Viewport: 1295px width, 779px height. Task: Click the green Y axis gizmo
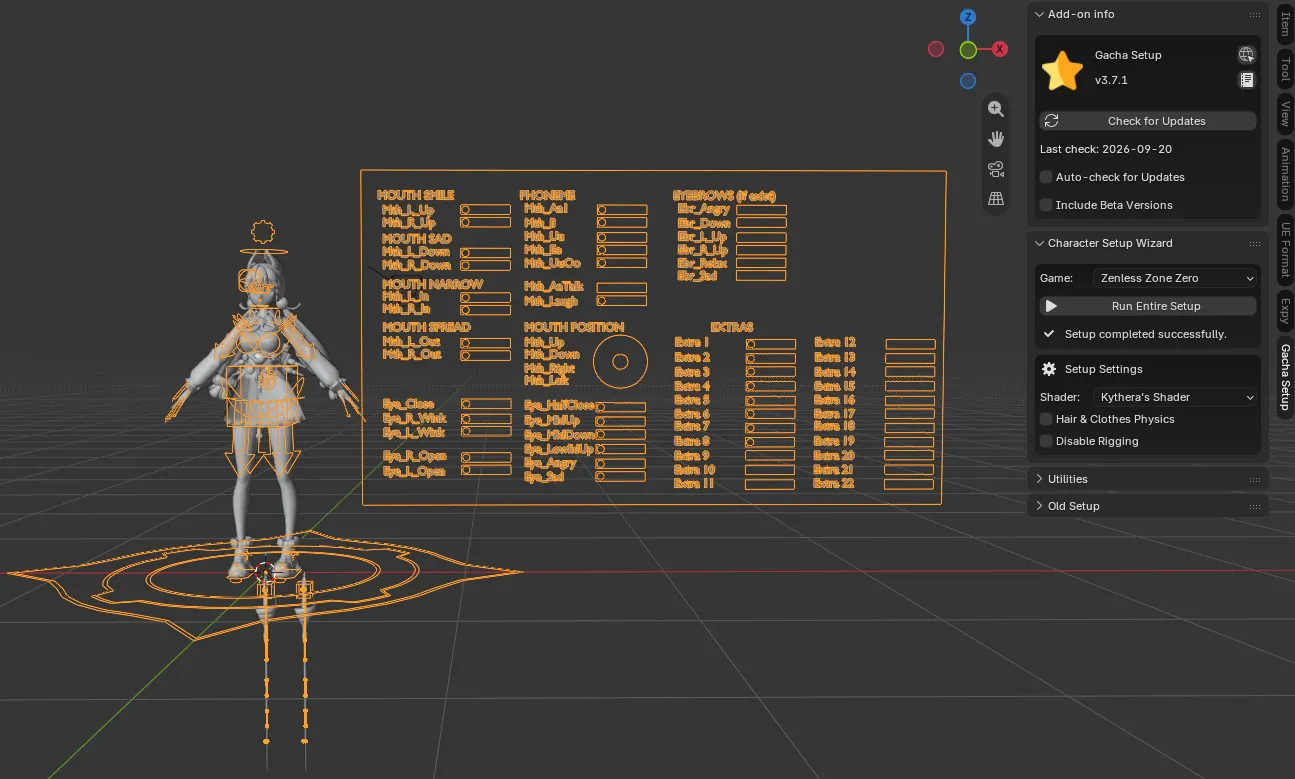(968, 49)
